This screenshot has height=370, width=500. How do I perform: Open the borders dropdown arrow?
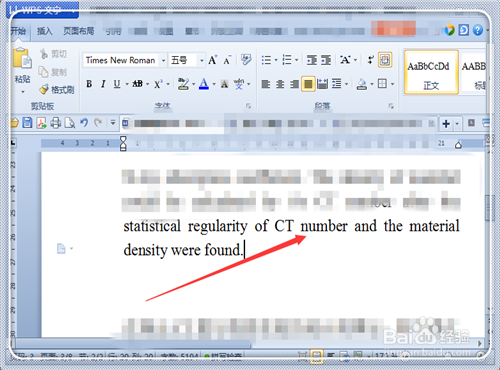(x=392, y=84)
